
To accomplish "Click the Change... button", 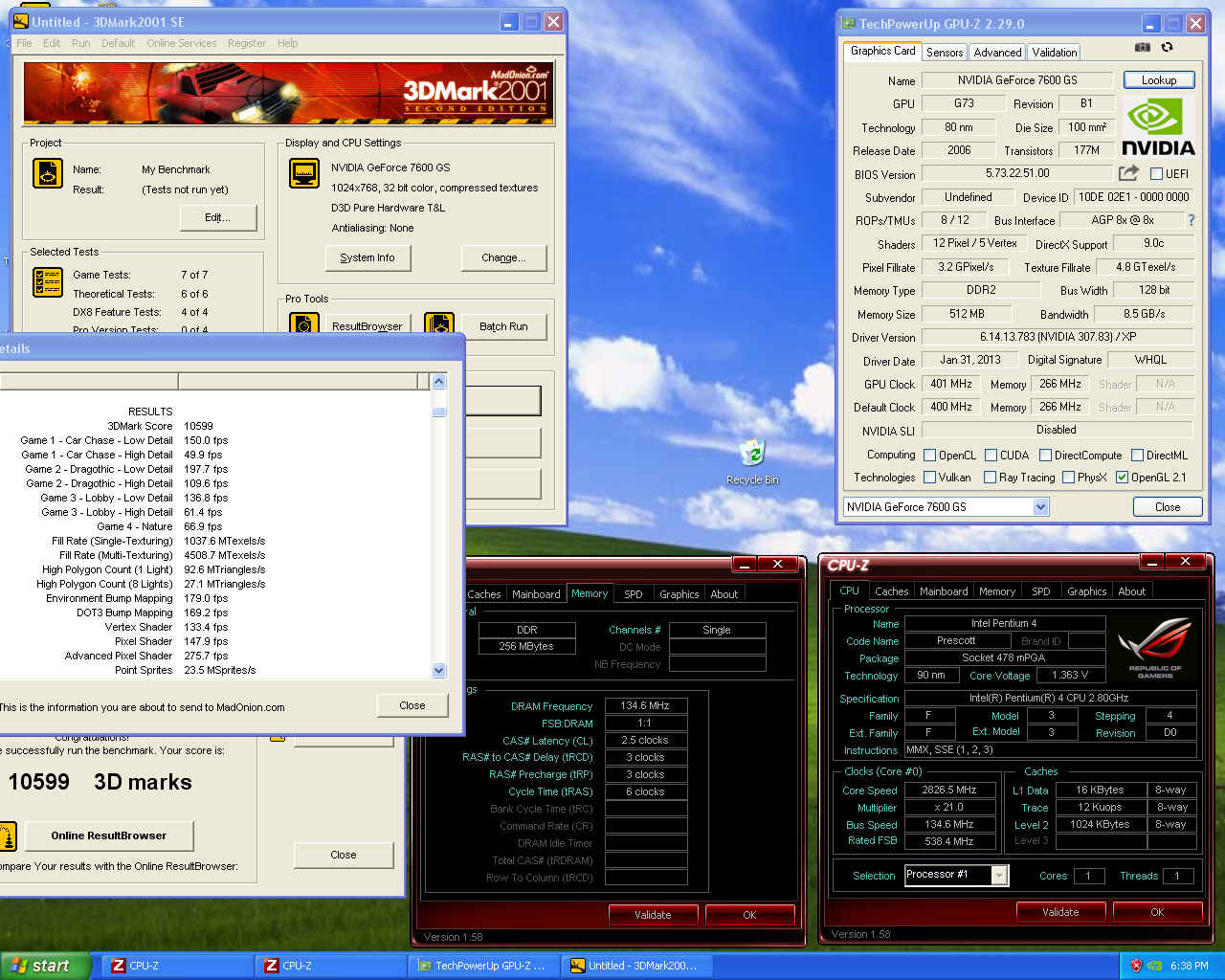I will 504,257.
